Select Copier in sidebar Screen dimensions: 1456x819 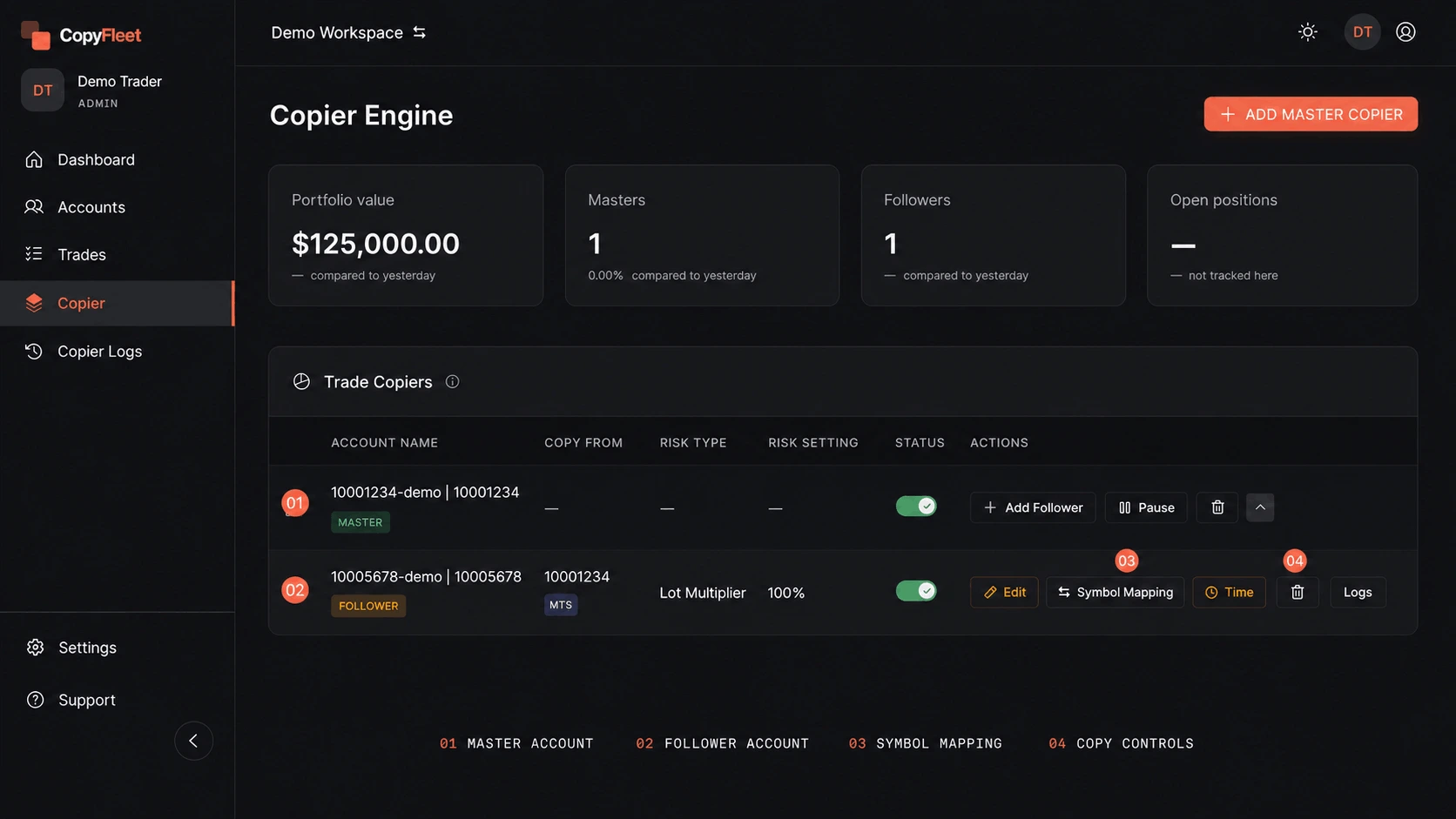pos(117,303)
